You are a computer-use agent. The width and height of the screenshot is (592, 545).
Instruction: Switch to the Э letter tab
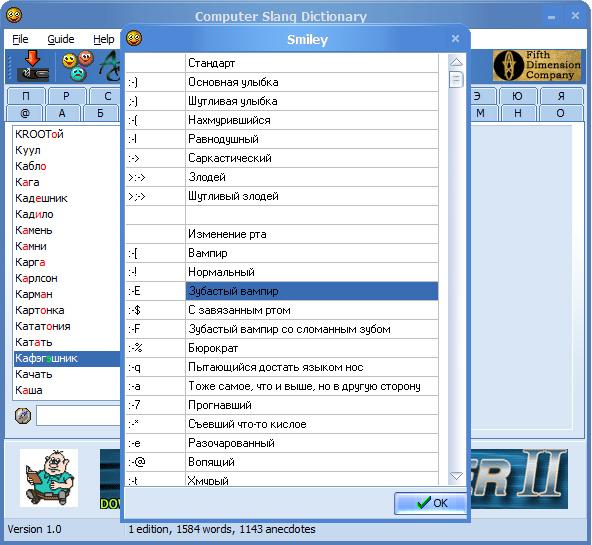click(x=483, y=96)
